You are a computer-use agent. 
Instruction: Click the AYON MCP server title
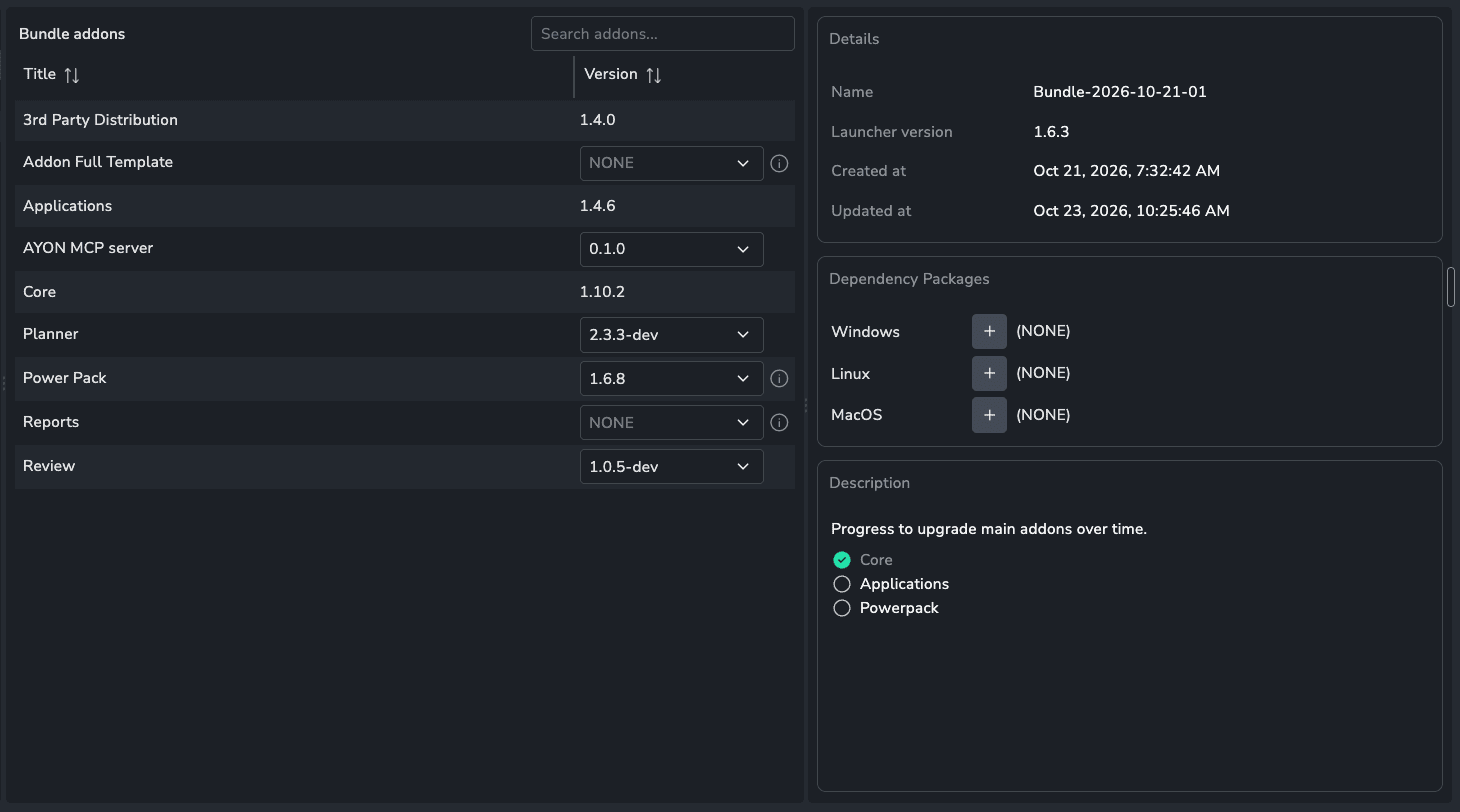pyautogui.click(x=88, y=248)
